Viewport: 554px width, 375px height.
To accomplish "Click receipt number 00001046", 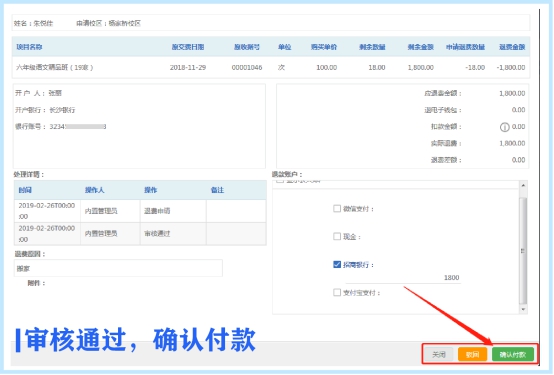I will (247, 68).
